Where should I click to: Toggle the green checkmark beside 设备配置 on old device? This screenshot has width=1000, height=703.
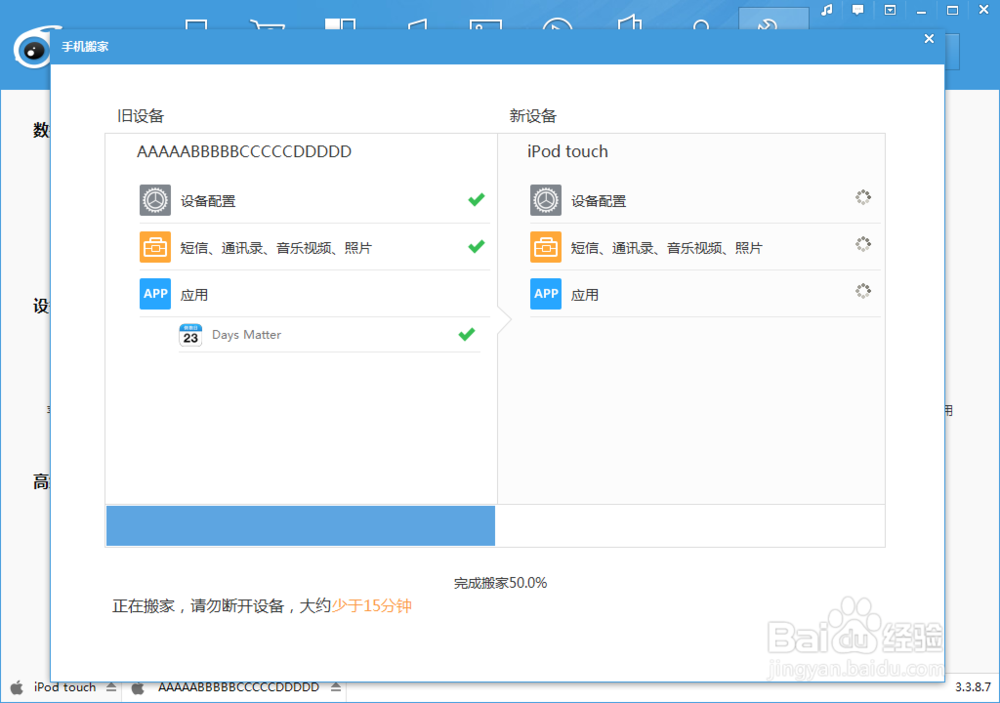click(477, 199)
